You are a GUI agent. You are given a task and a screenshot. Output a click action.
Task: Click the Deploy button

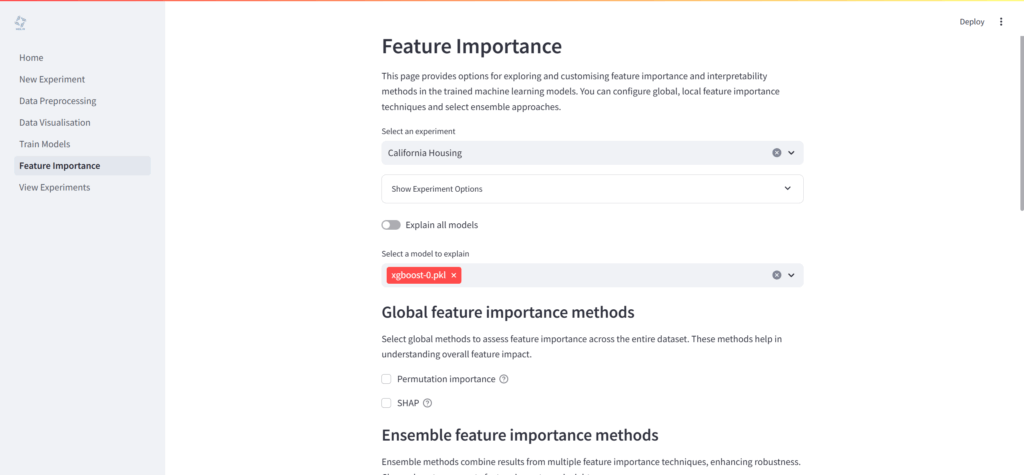pyautogui.click(x=971, y=22)
